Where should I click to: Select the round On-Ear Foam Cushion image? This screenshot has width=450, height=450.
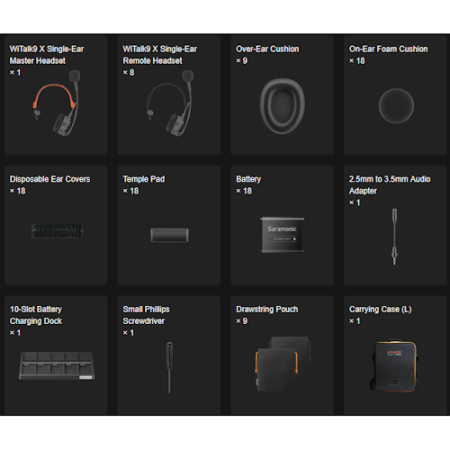click(x=396, y=106)
